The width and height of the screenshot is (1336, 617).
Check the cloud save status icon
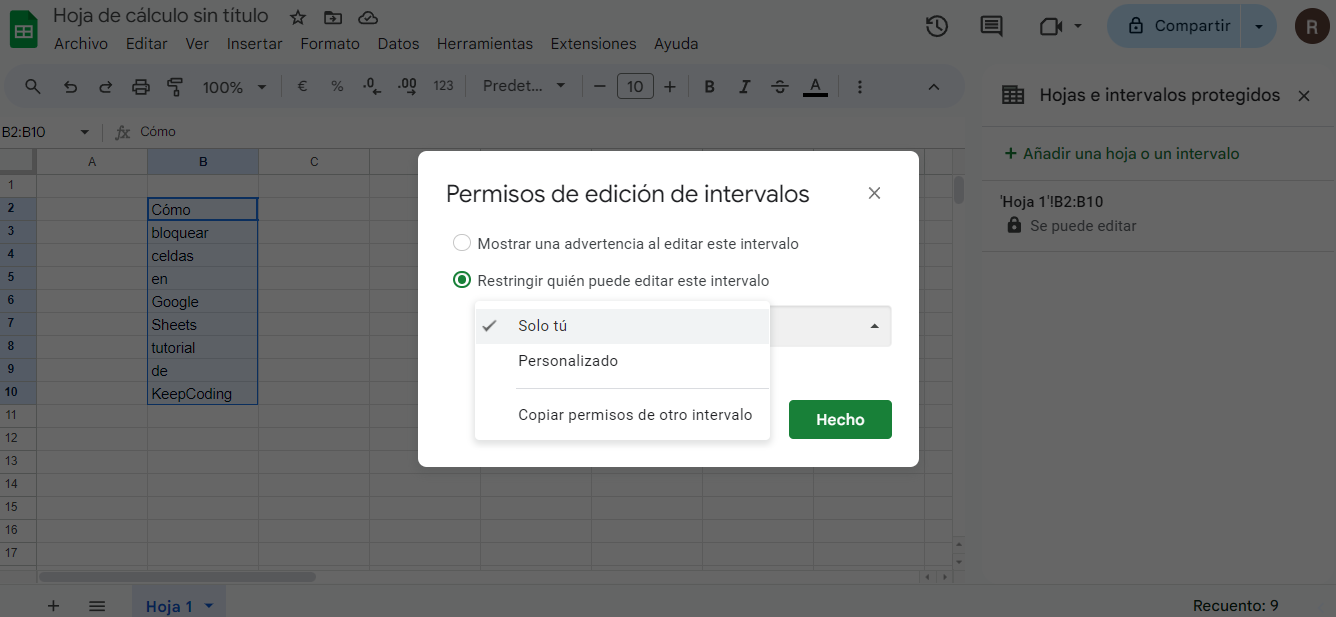[368, 17]
